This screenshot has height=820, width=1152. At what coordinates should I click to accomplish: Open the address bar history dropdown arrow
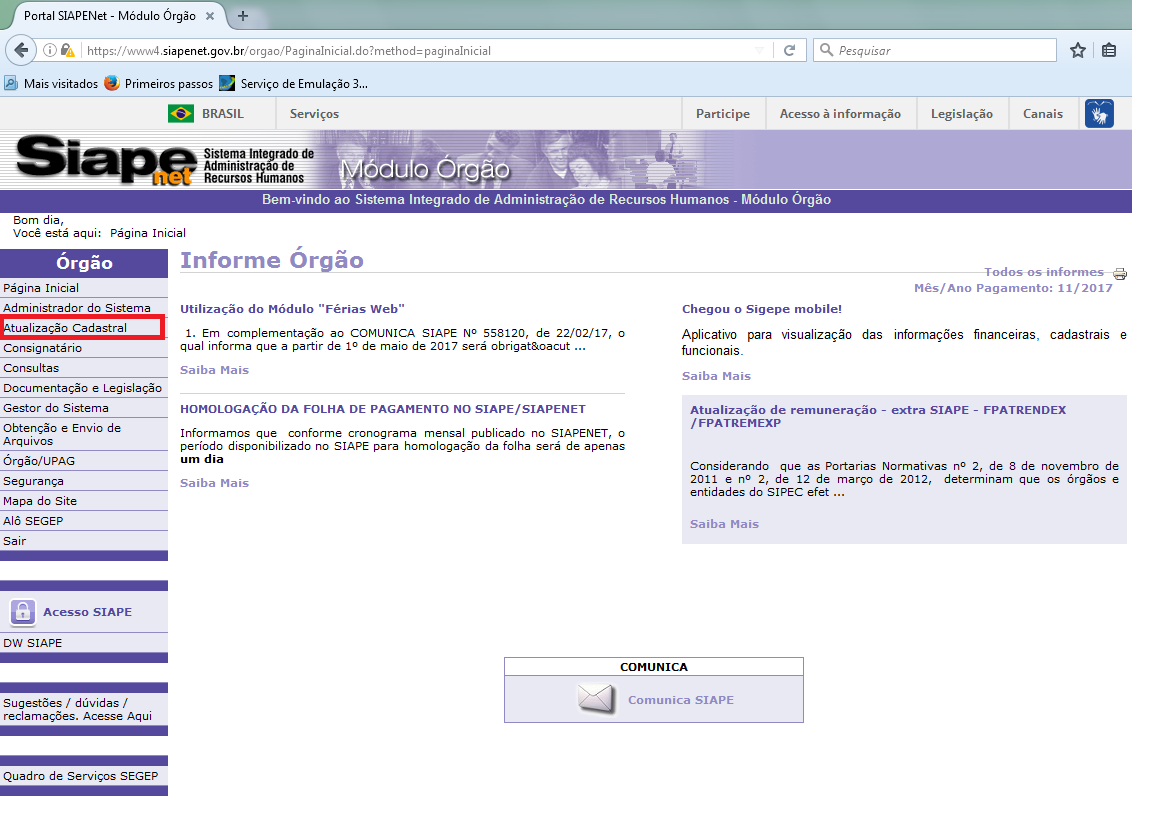coord(760,51)
